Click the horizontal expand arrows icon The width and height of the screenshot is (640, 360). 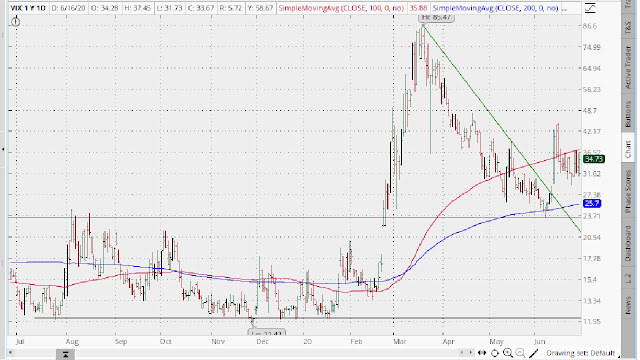[482, 353]
